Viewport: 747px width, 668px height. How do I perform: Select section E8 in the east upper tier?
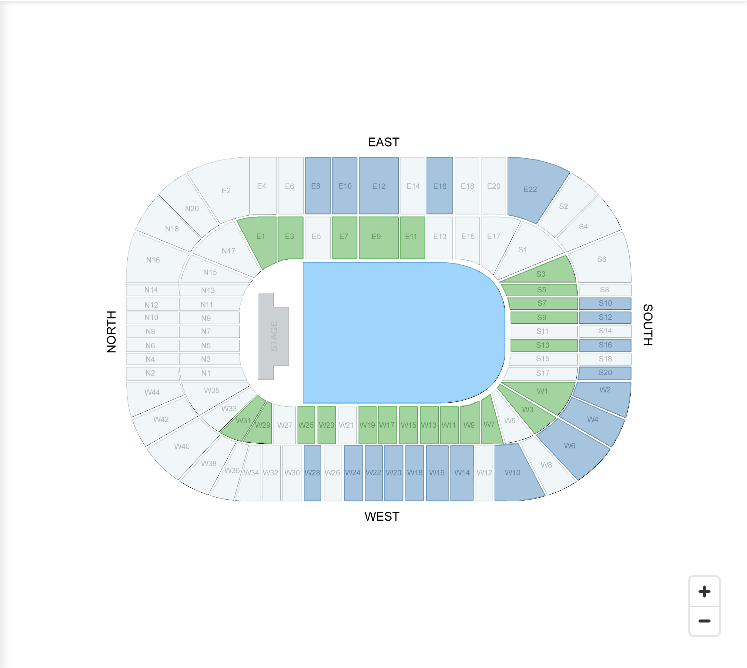[x=317, y=186]
